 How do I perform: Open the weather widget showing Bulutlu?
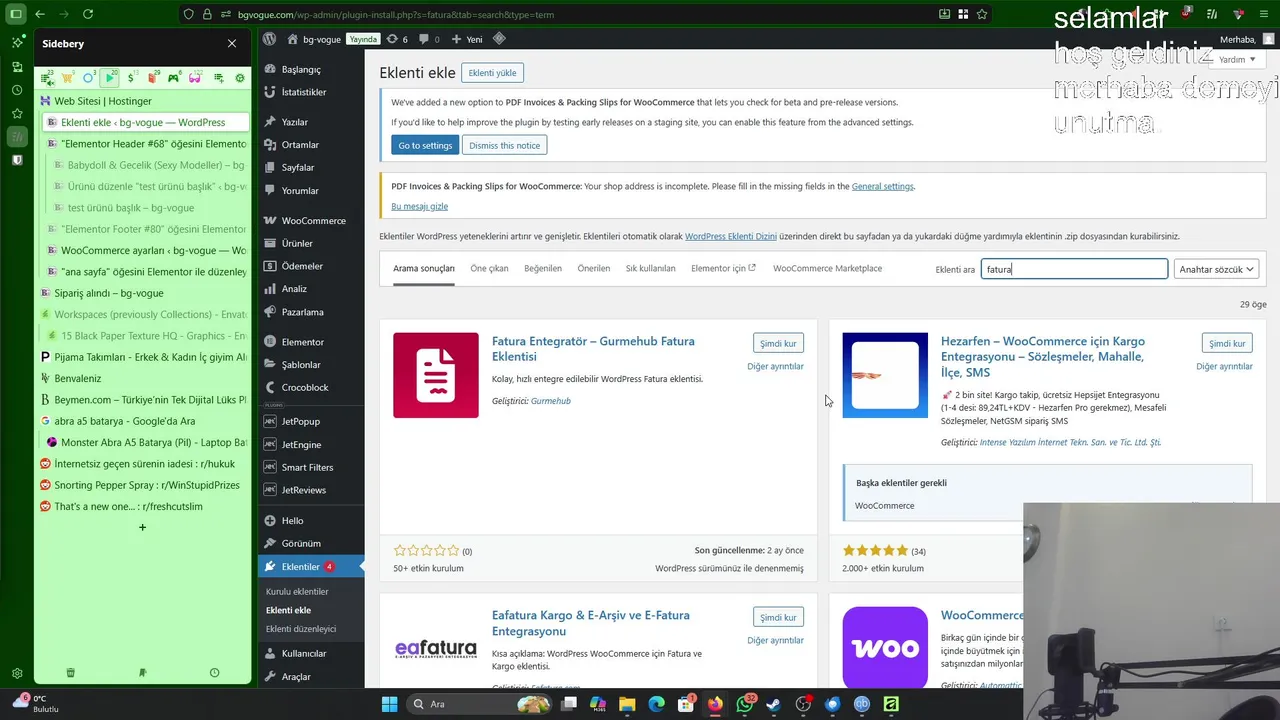[x=34, y=703]
